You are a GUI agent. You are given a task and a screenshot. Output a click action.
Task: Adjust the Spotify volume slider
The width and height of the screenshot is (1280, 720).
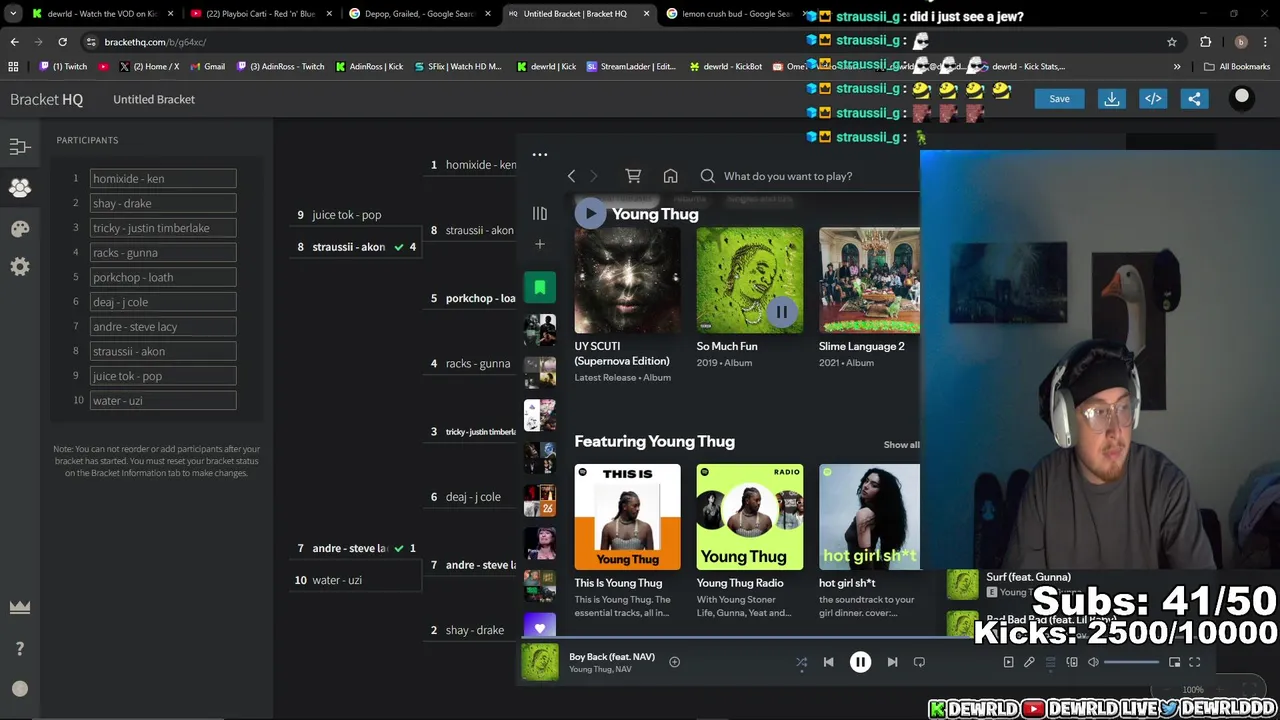(x=1131, y=662)
